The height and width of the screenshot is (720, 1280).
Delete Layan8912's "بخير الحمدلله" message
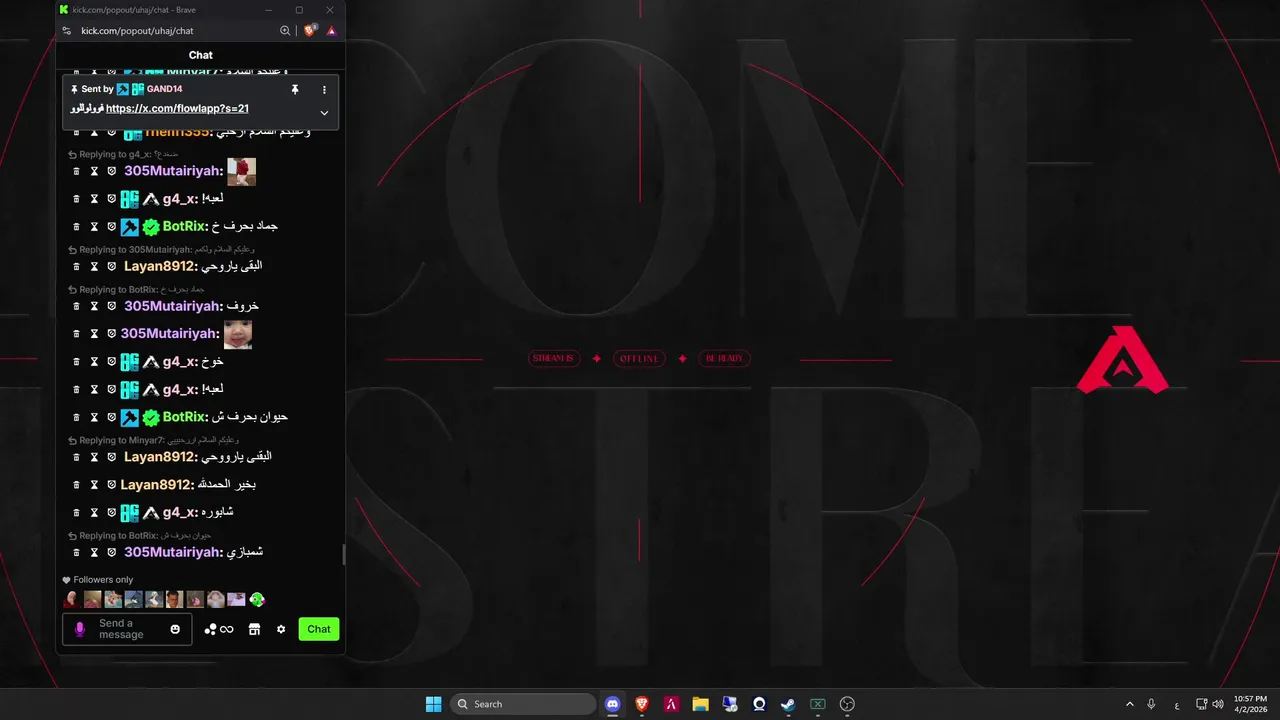pos(76,485)
